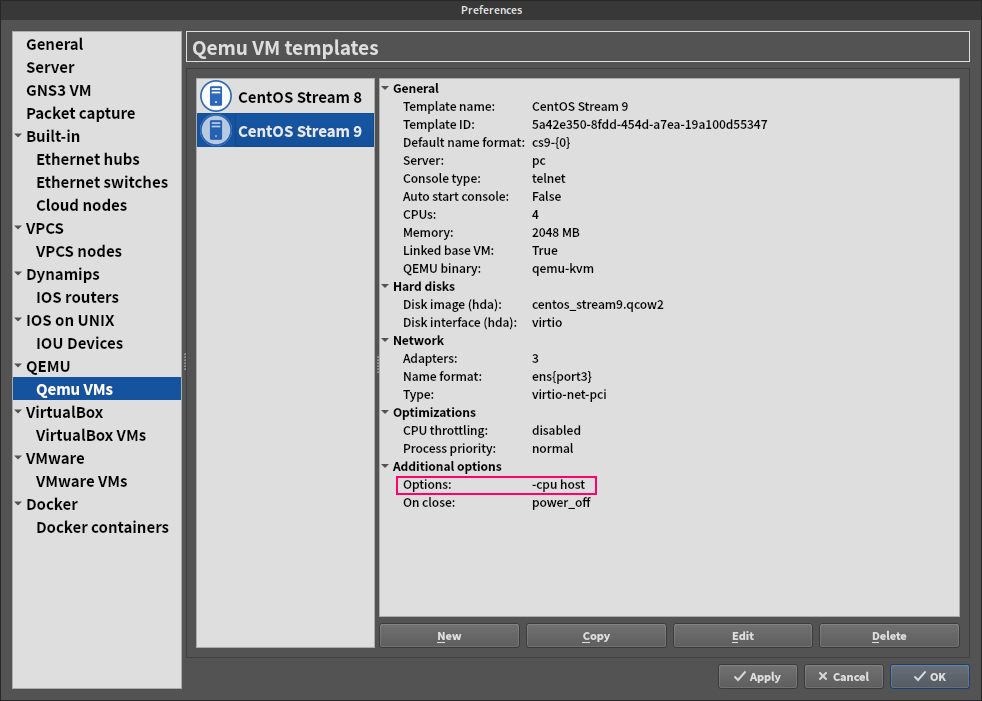
Task: Select "Ethernet switches" in the sidebar
Action: (102, 182)
